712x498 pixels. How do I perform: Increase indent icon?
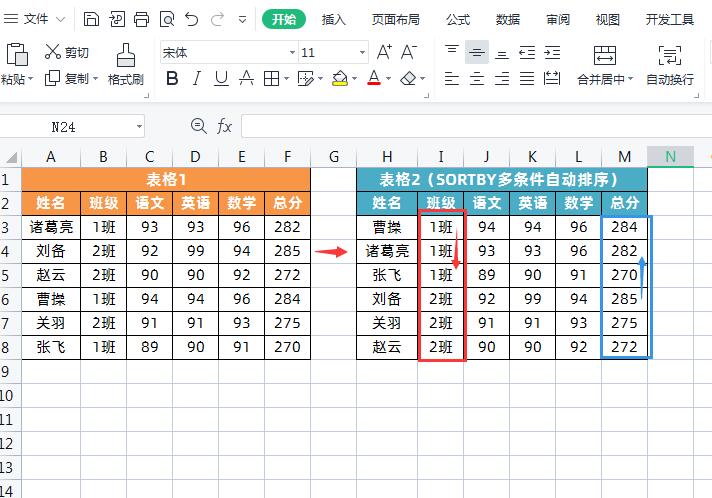[552, 53]
